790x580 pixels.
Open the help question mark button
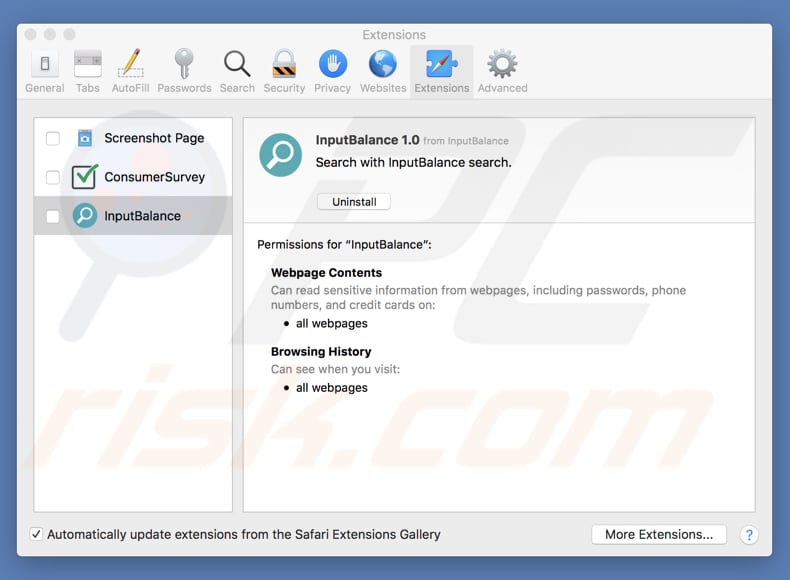click(749, 535)
